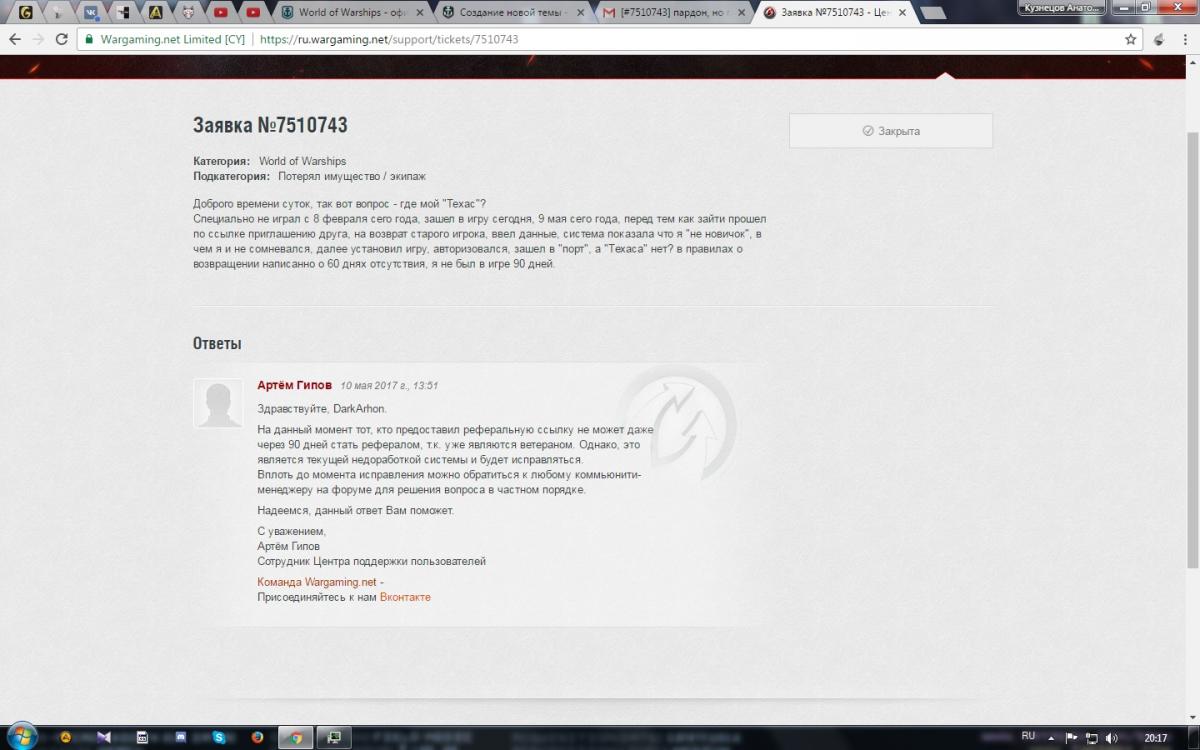Open Visual Studio from the taskbar
This screenshot has width=1200, height=750.
point(104,738)
